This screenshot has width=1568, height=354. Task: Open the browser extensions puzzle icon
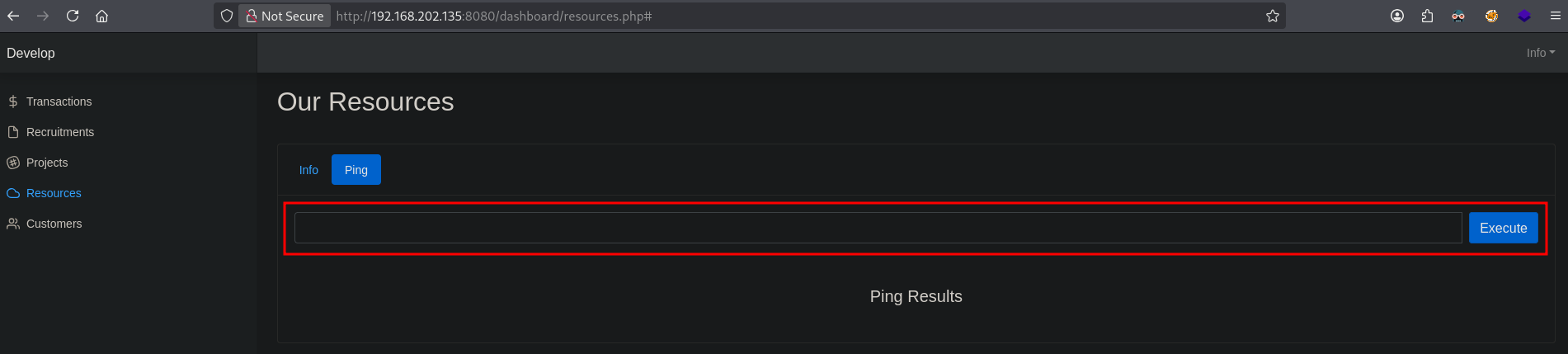[1427, 16]
